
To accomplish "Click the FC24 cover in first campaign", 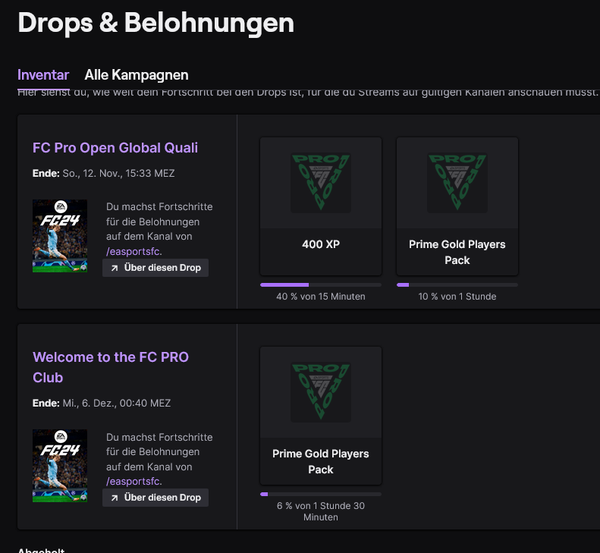I will (60, 236).
